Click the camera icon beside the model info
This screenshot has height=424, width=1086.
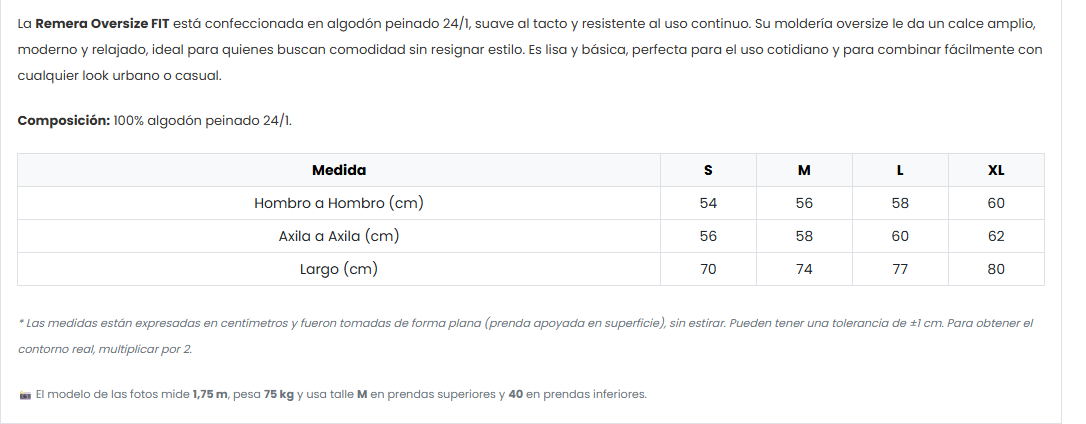click(25, 395)
